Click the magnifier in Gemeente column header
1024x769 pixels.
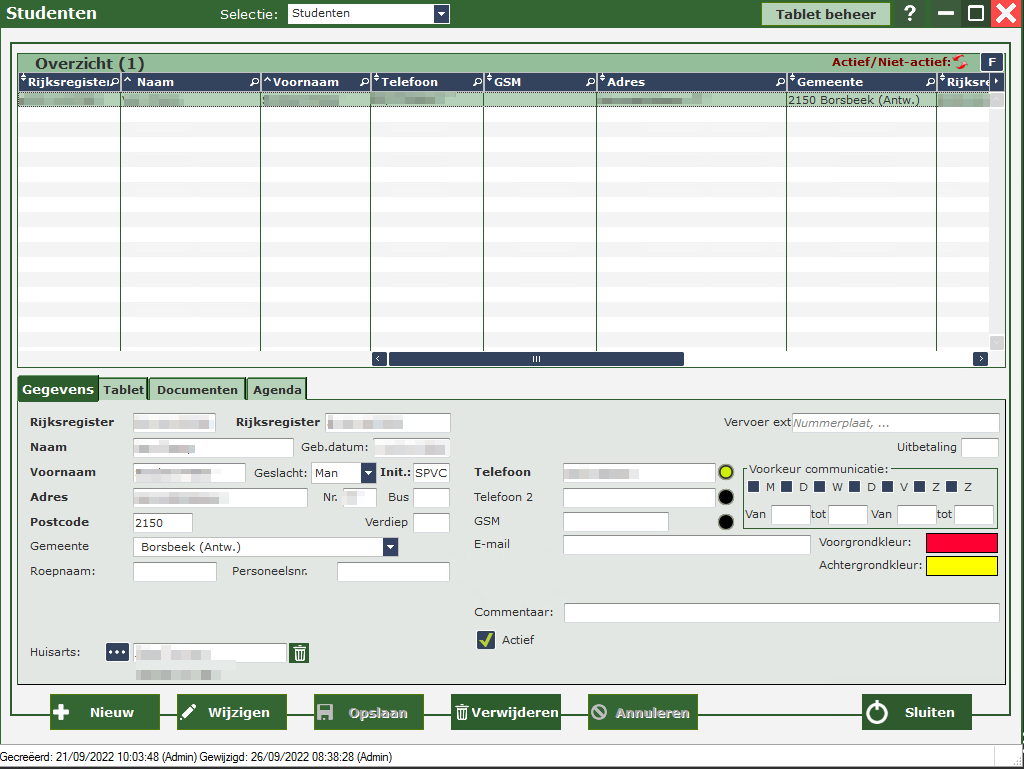[x=930, y=82]
